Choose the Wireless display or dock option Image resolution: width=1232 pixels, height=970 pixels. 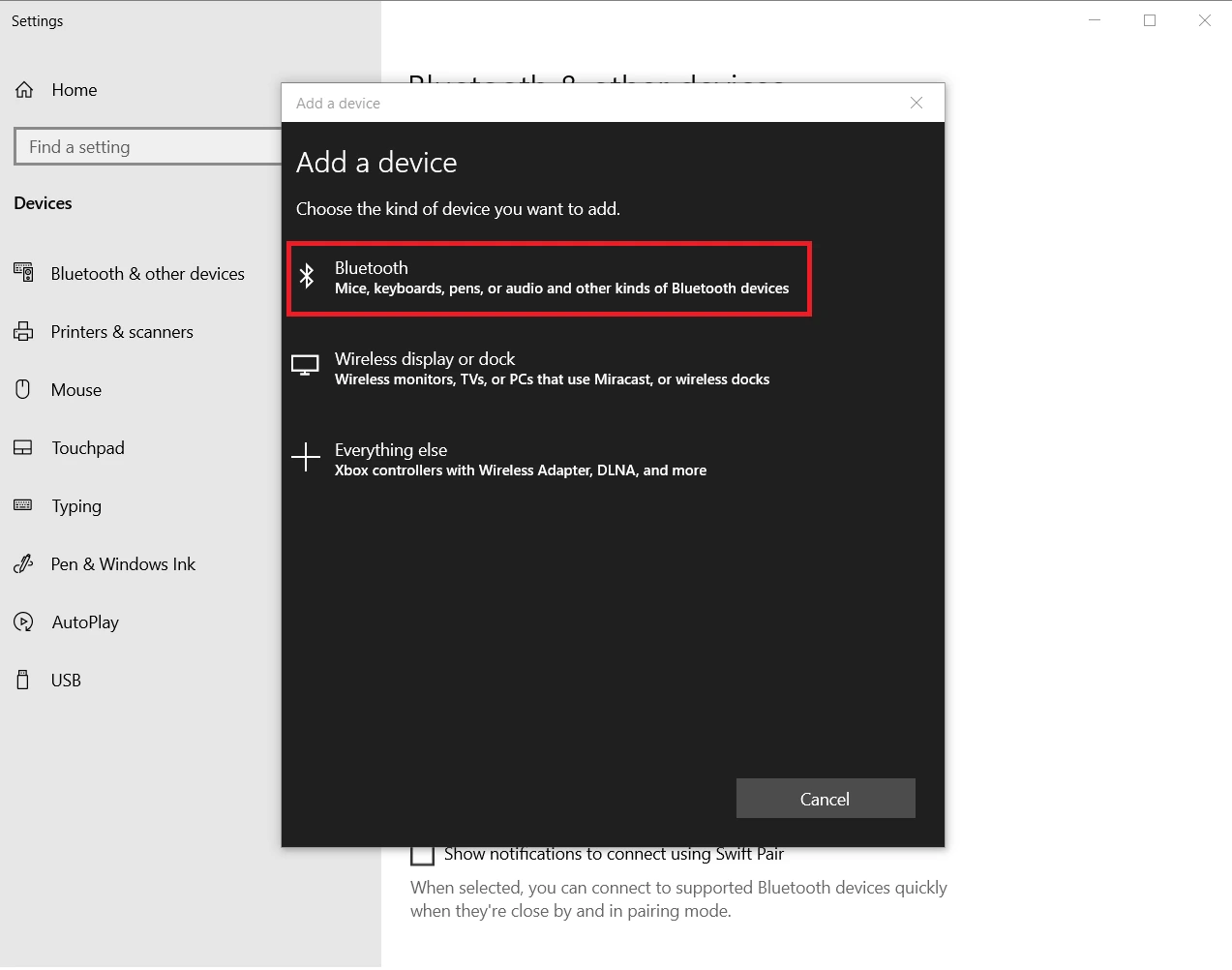552,369
